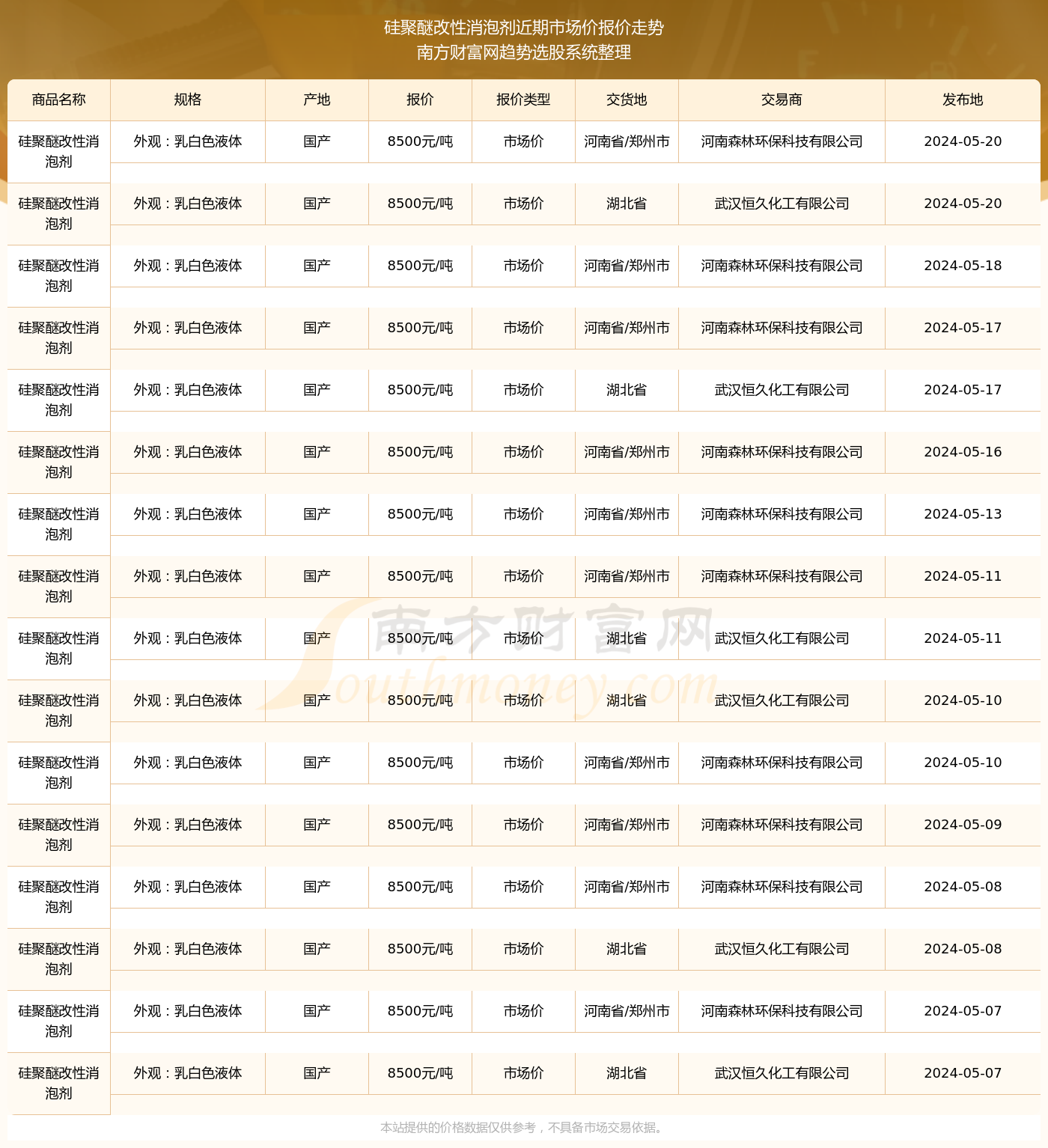Screen dimensions: 1048x1148
Task: Click 国产 in the 2024-05-16 row
Action: click(317, 452)
